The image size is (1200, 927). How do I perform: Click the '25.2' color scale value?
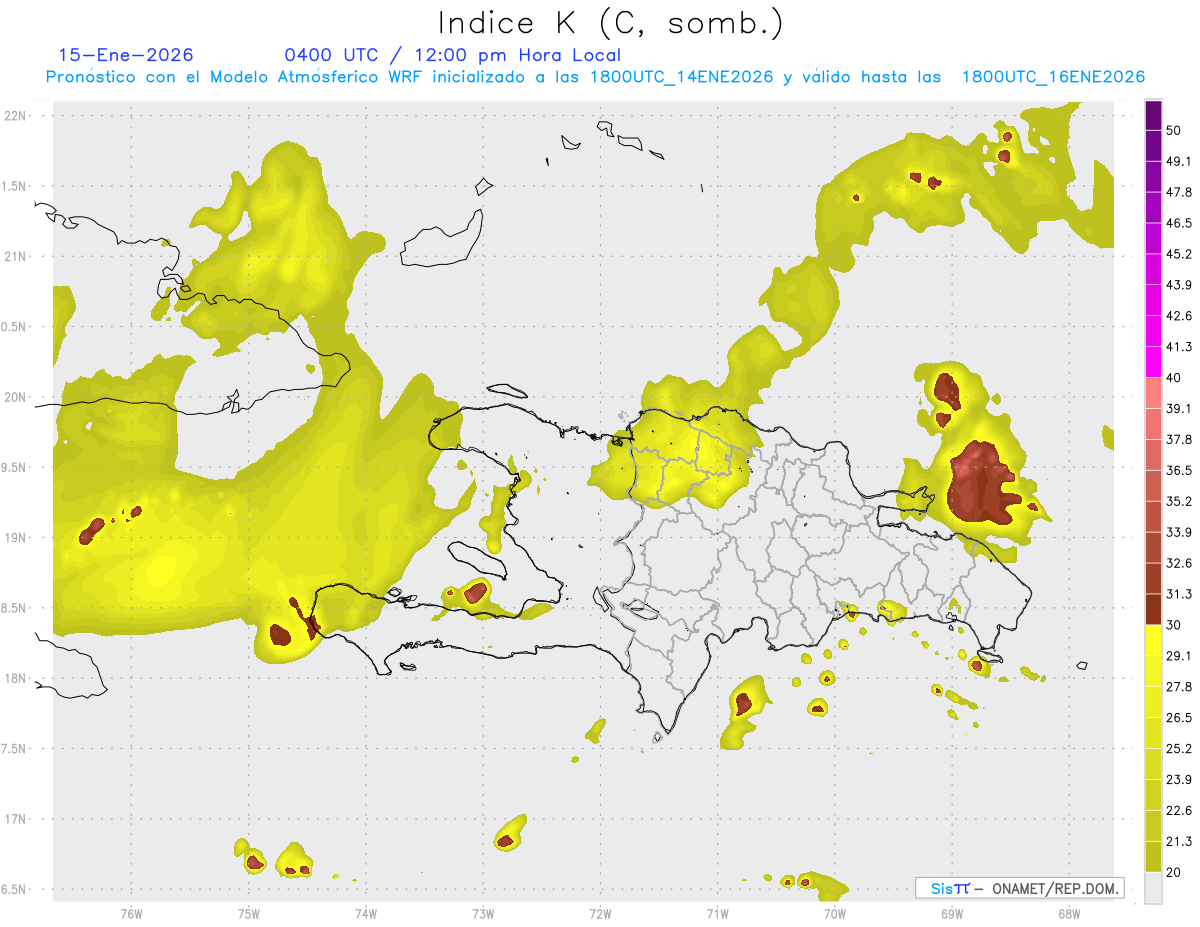pos(1179,748)
